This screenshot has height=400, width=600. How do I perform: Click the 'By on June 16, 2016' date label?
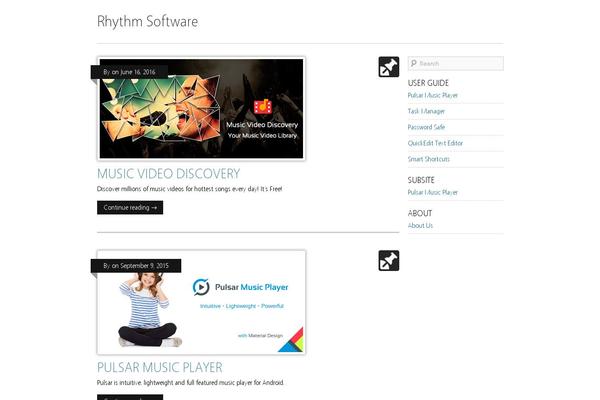pos(129,72)
